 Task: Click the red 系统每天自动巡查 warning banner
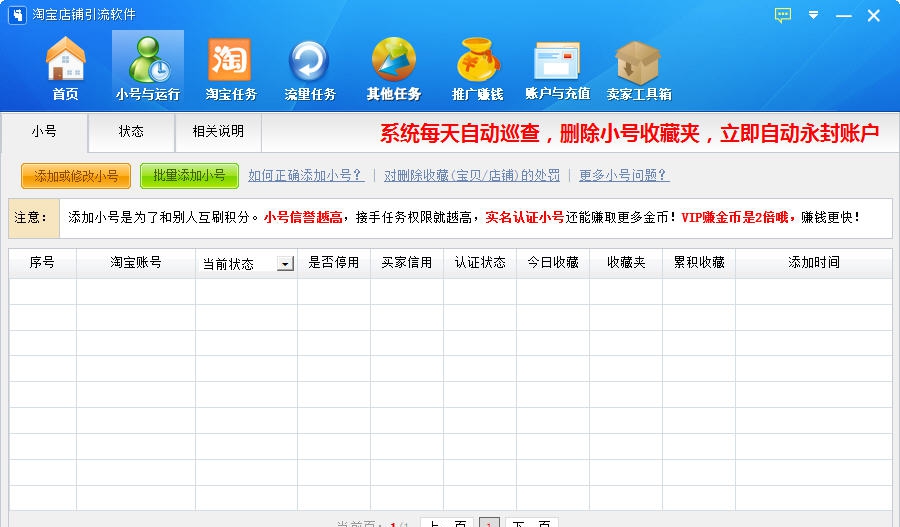(629, 133)
